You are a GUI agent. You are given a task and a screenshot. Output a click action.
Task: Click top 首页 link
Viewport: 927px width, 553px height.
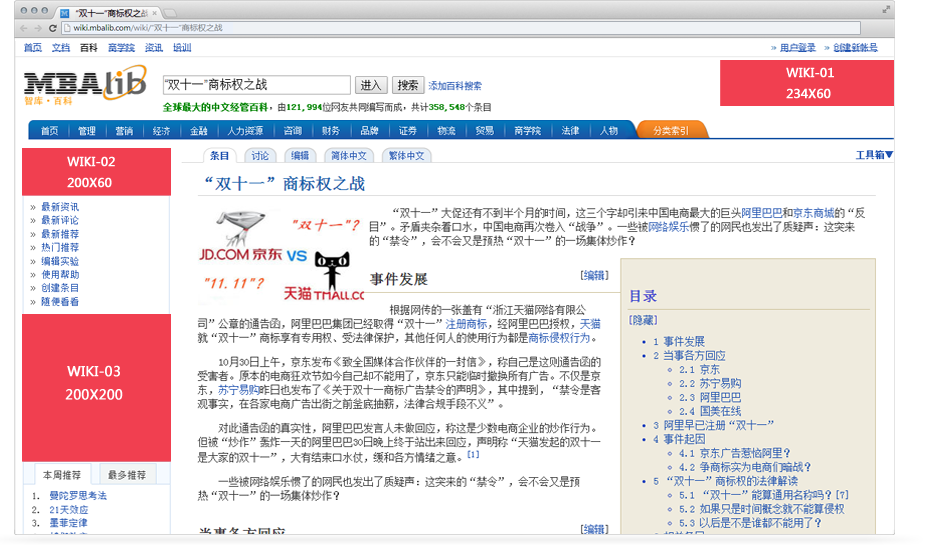click(x=33, y=48)
